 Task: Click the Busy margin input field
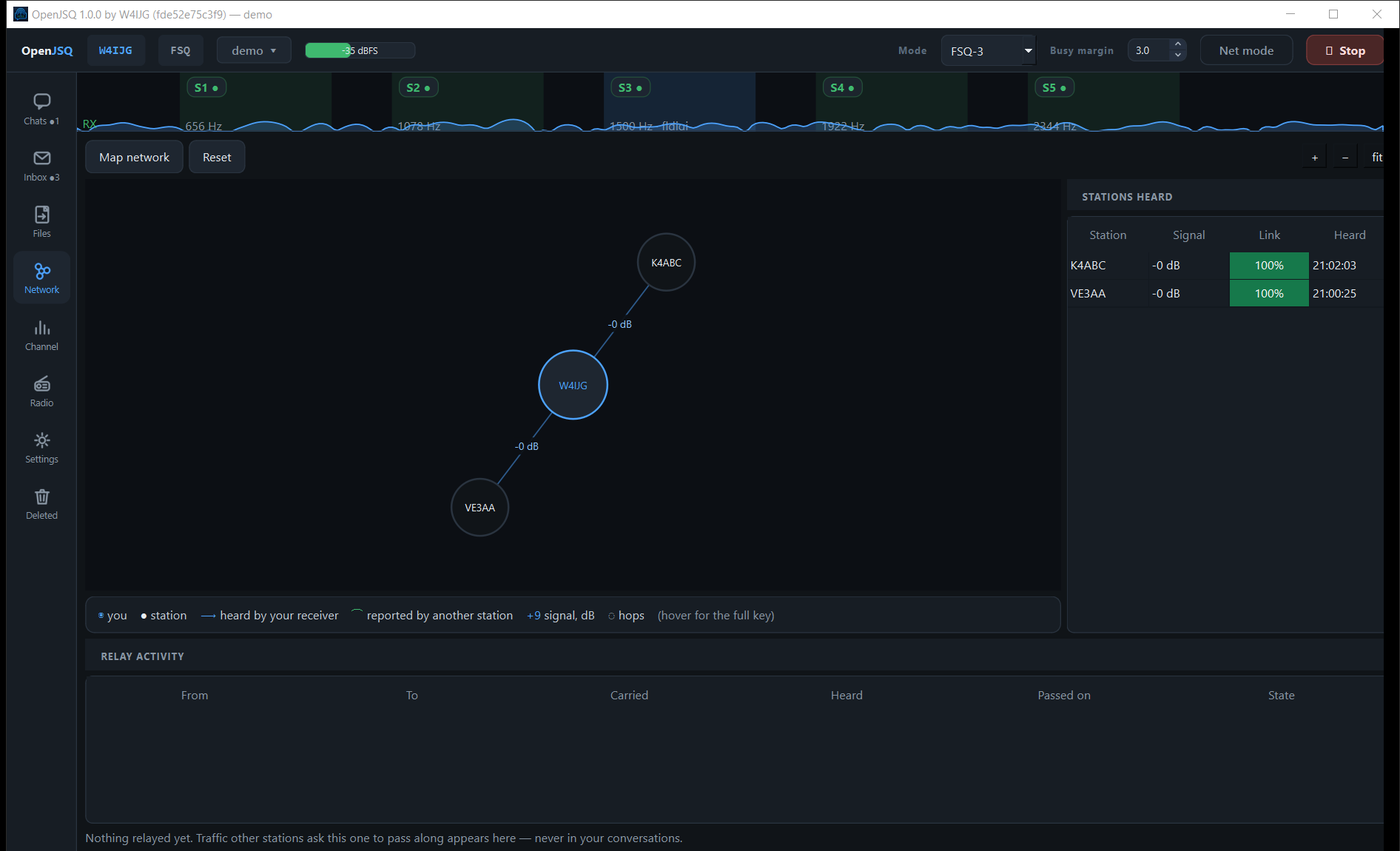pos(1148,50)
